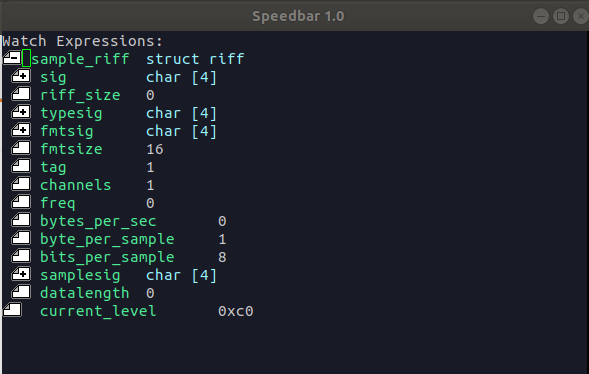Screen dimensions: 589x374
Task: Click the freq field icon
Action: (21, 202)
